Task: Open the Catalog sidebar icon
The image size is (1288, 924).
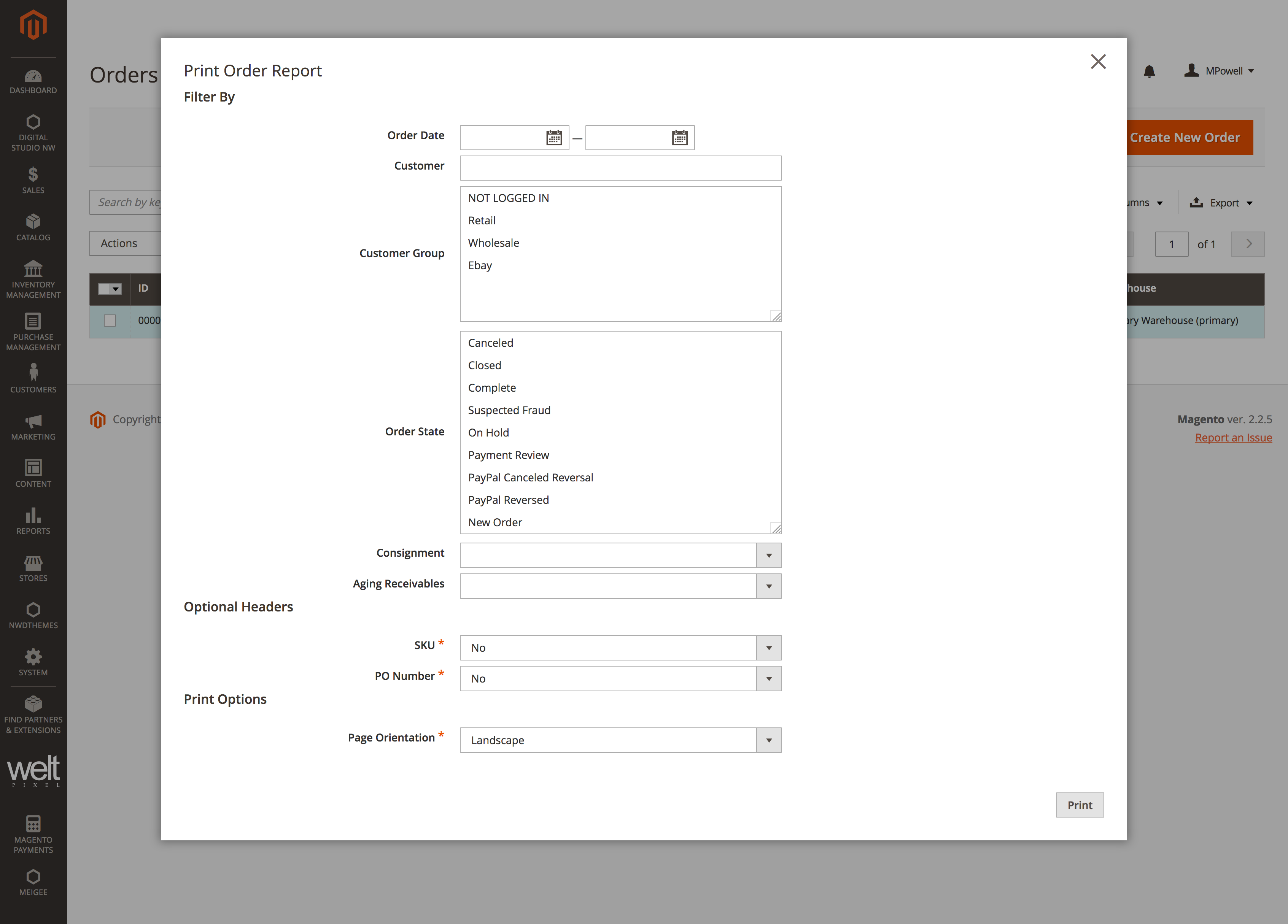Action: (33, 227)
